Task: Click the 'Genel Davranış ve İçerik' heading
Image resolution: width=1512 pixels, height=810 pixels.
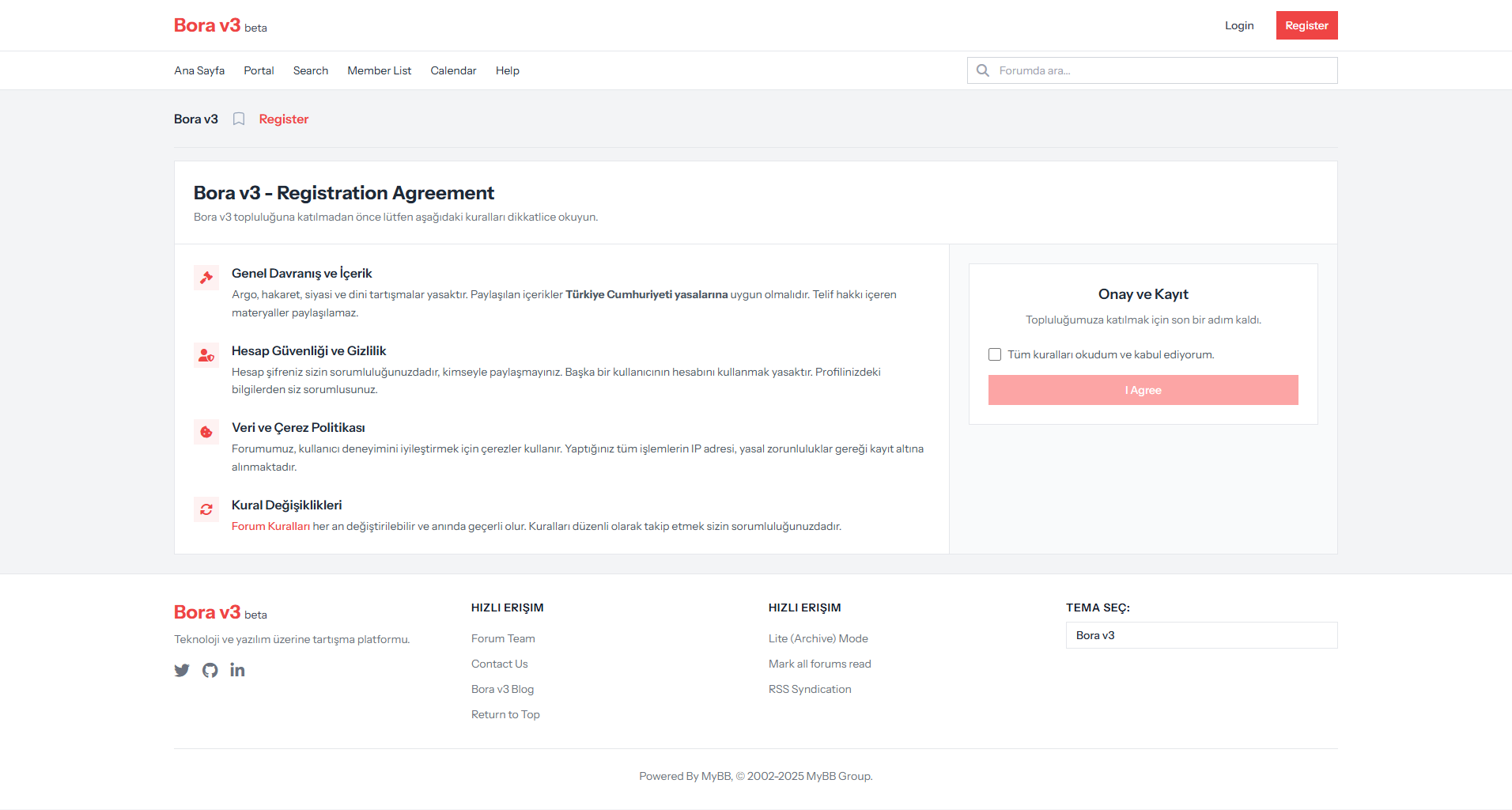Action: [302, 273]
